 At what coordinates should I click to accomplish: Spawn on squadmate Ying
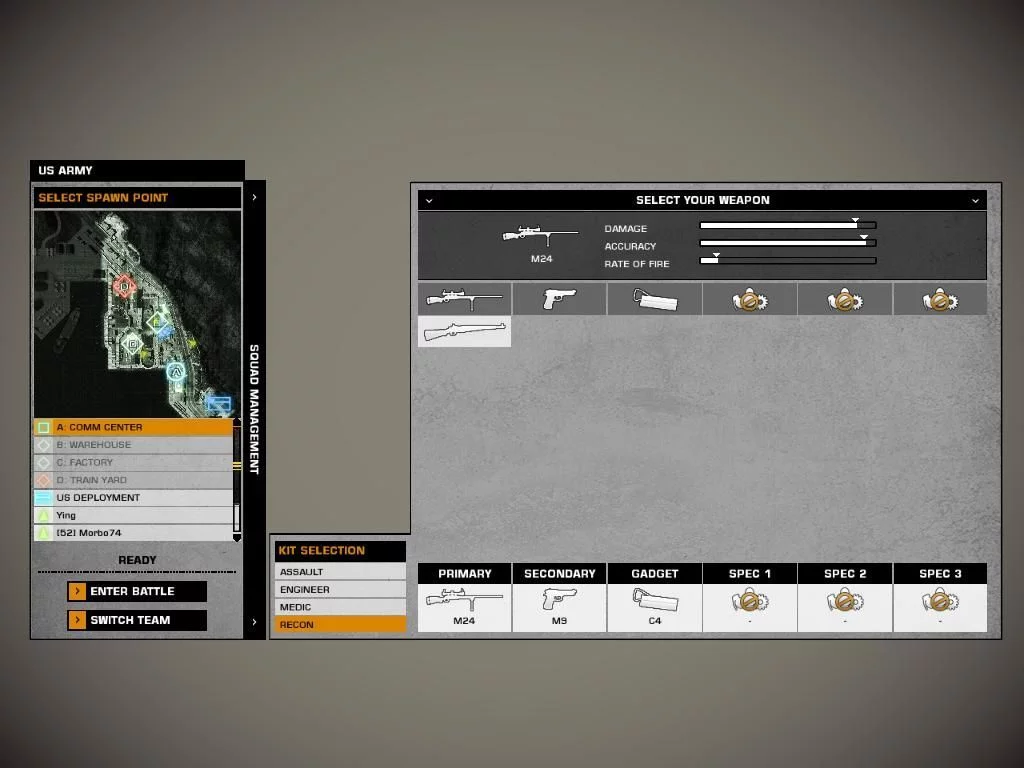click(x=133, y=515)
